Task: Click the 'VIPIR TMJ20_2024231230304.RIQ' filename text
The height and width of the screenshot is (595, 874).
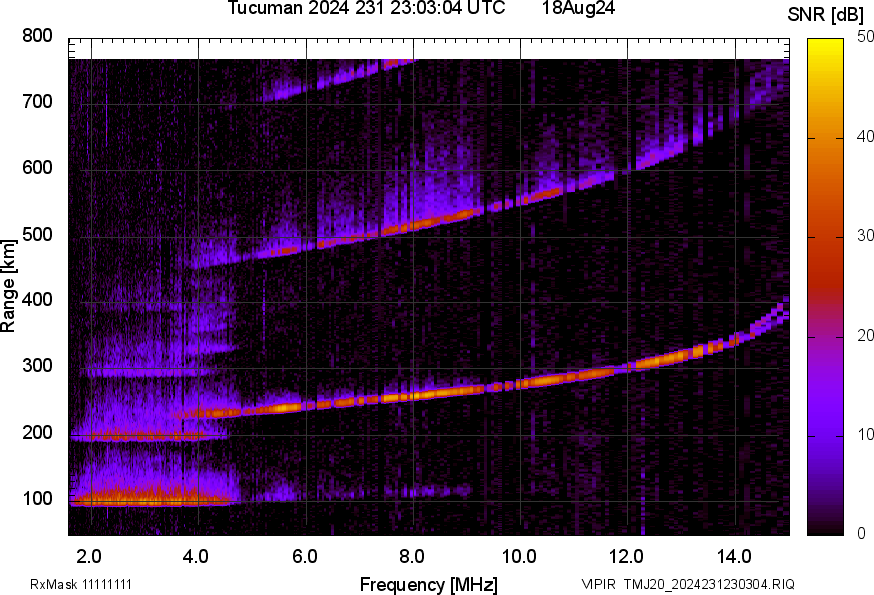Action: [688, 584]
